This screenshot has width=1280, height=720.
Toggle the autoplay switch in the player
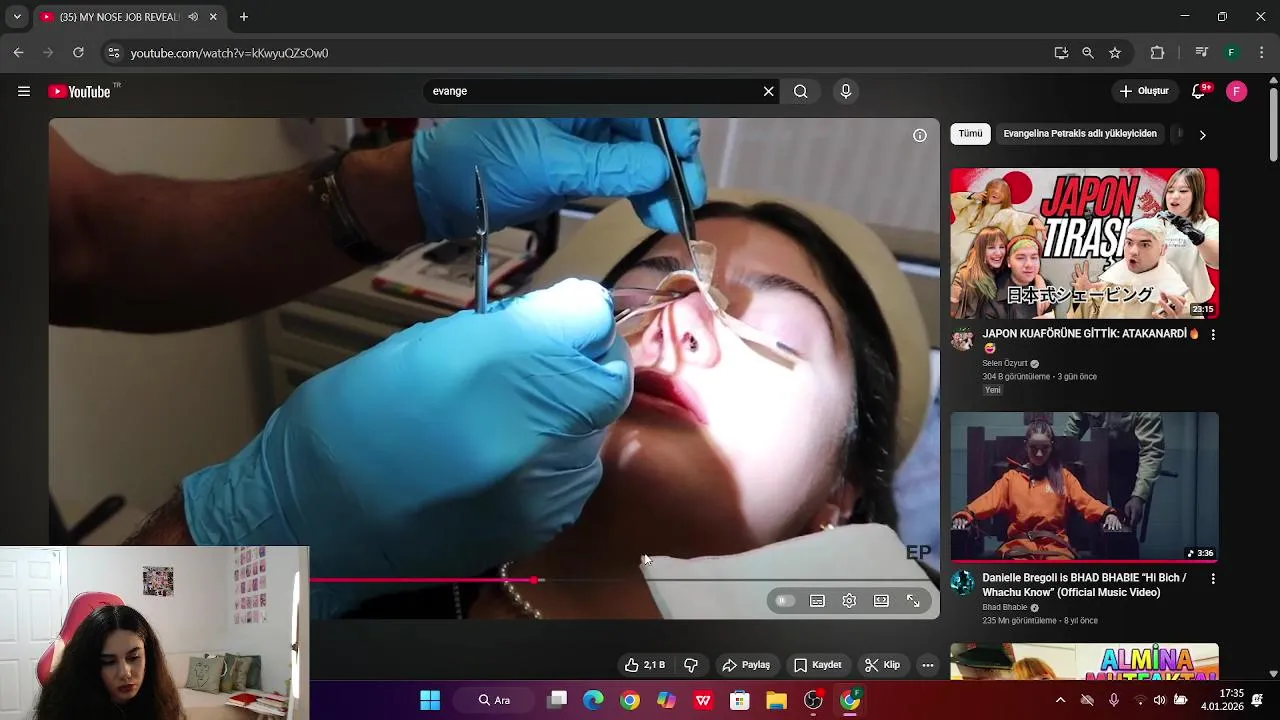[785, 601]
